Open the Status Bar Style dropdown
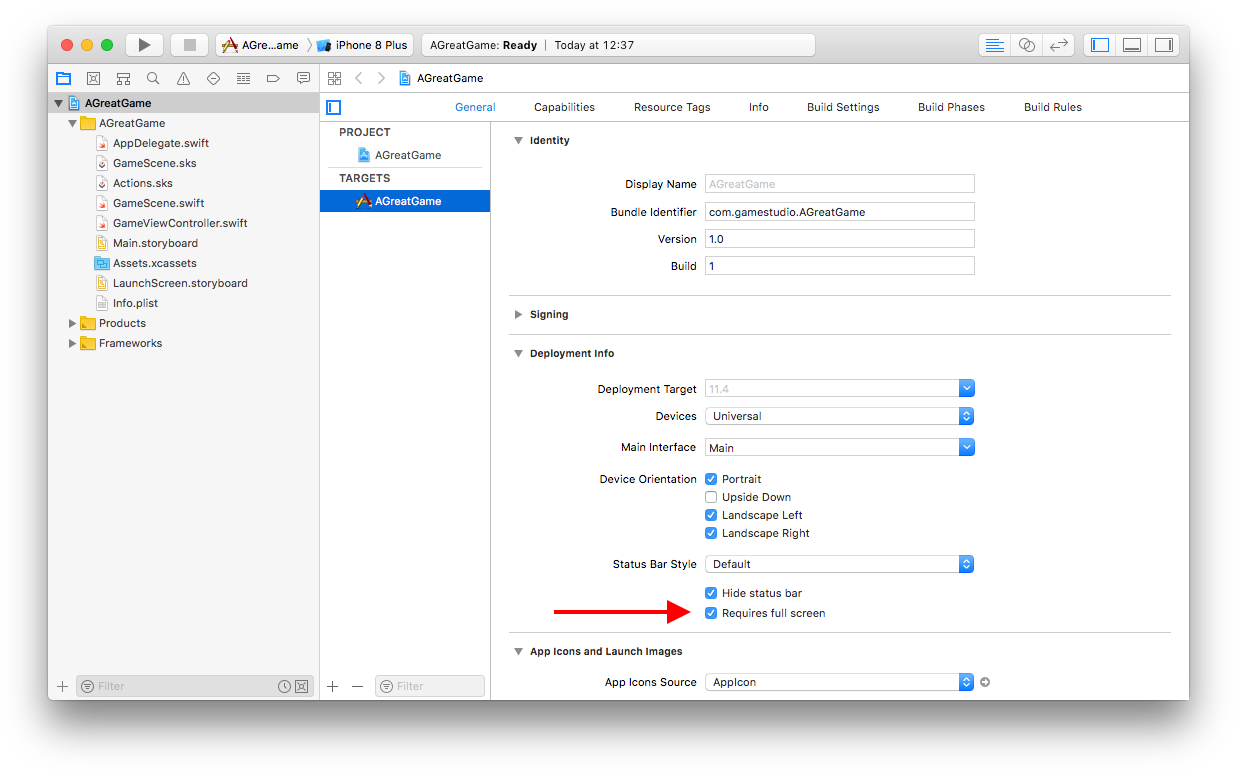 coord(839,564)
